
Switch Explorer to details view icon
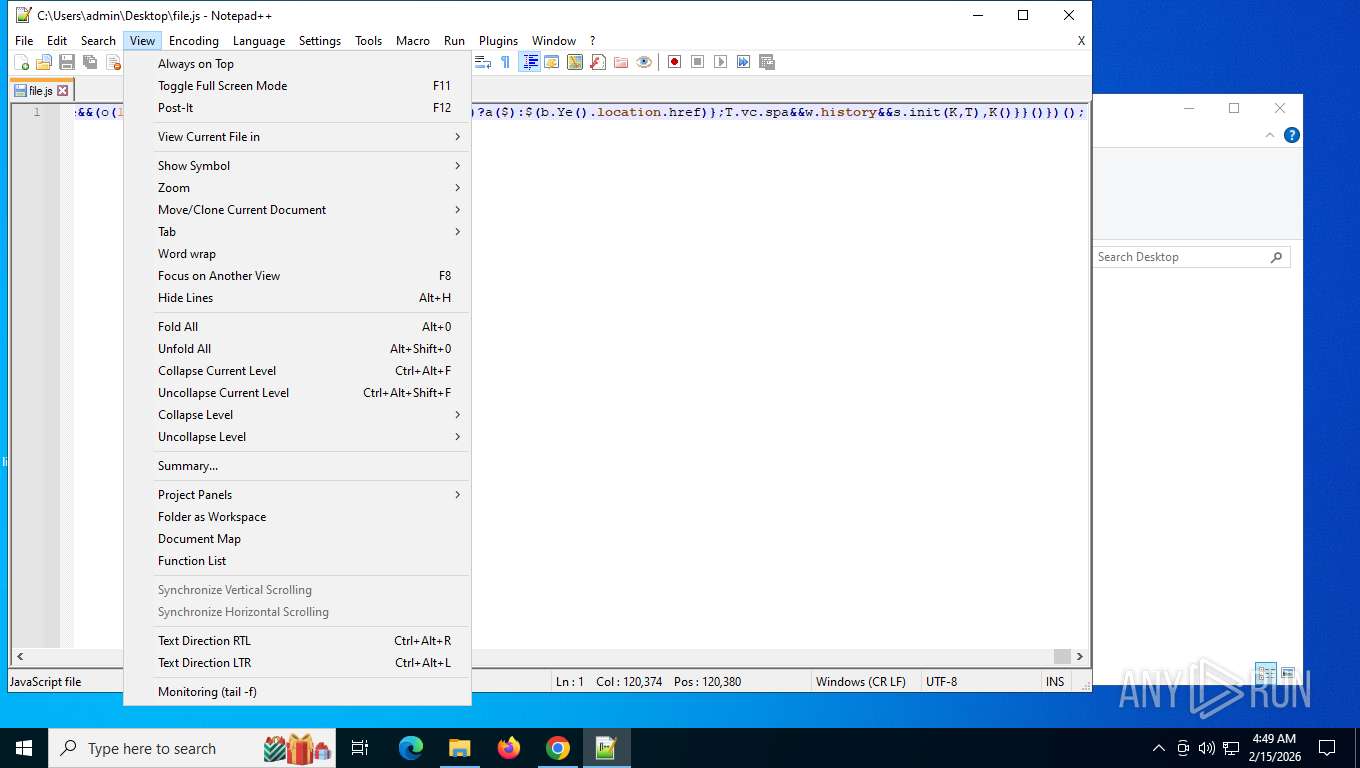1266,673
